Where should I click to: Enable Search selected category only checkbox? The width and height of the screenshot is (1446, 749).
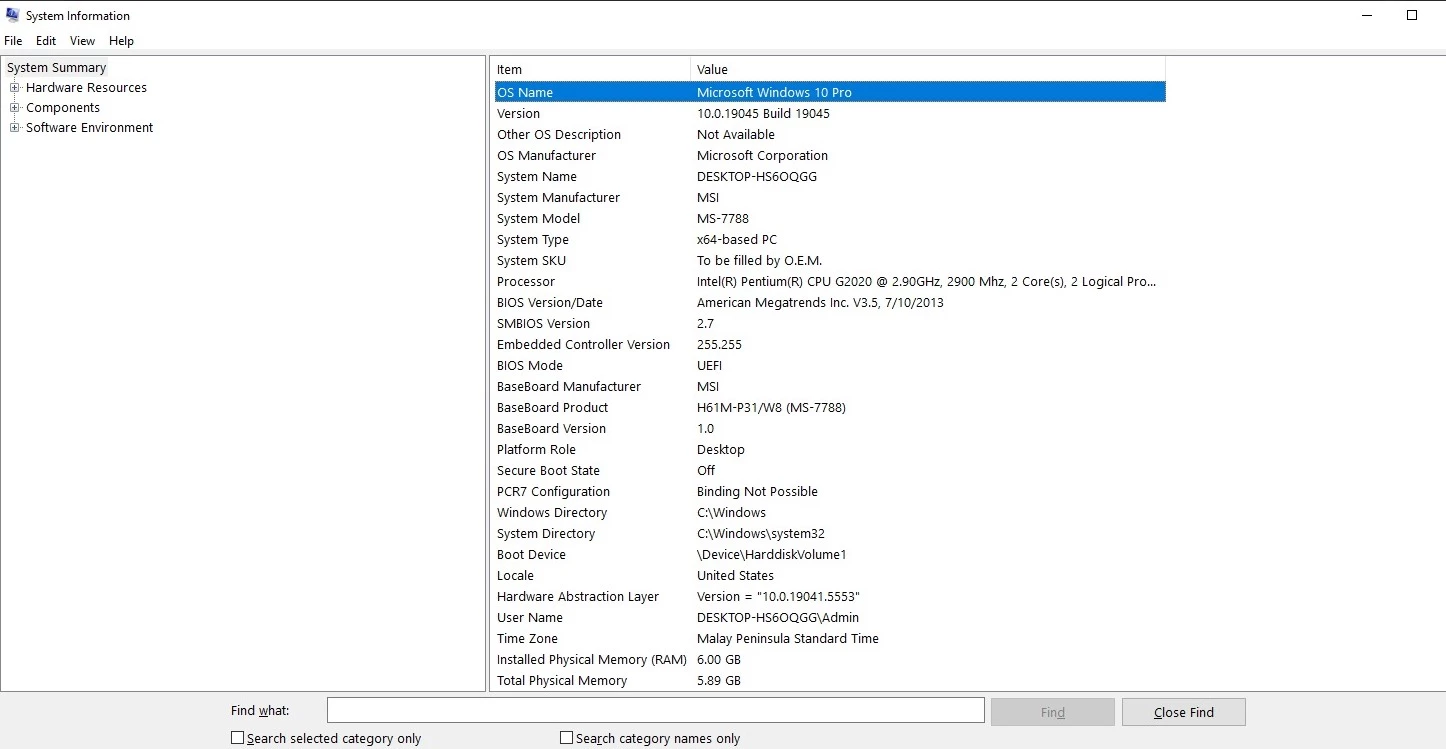[237, 738]
